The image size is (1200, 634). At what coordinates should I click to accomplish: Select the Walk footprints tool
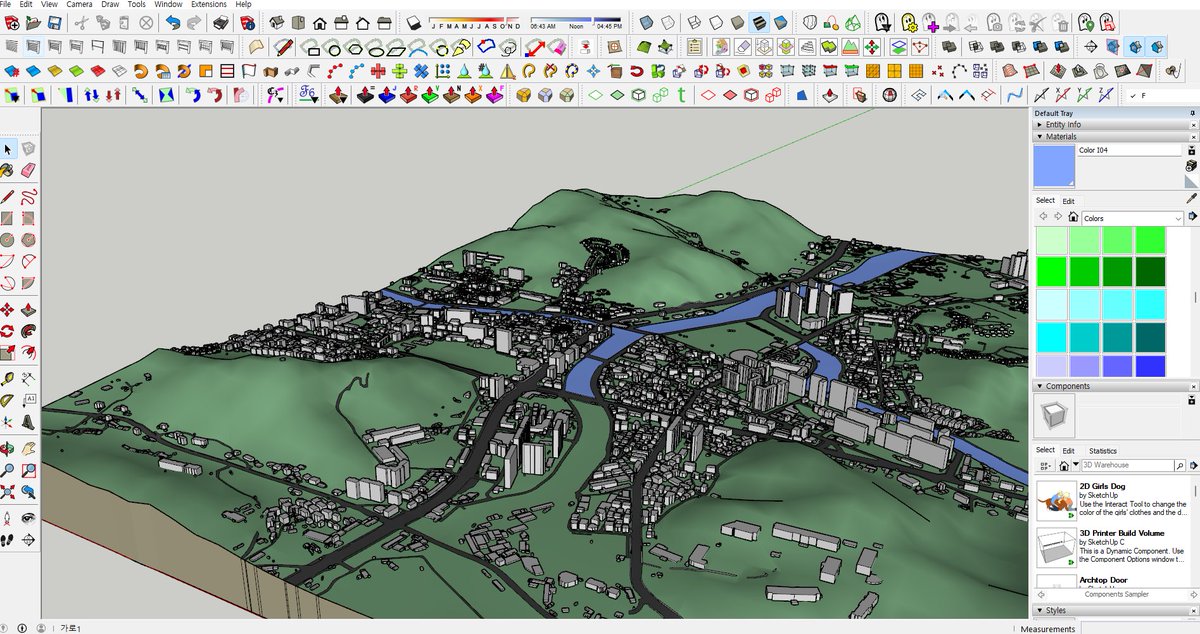[8, 540]
